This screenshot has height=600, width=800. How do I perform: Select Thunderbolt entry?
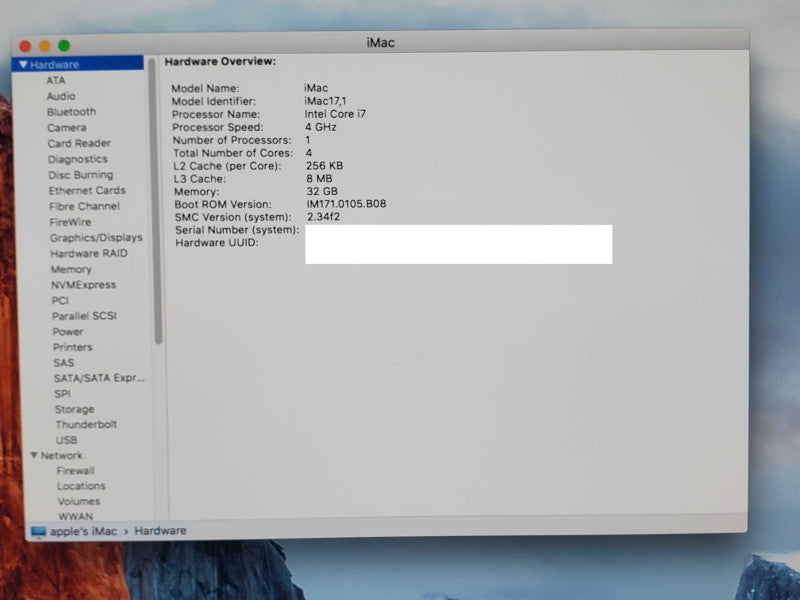86,424
